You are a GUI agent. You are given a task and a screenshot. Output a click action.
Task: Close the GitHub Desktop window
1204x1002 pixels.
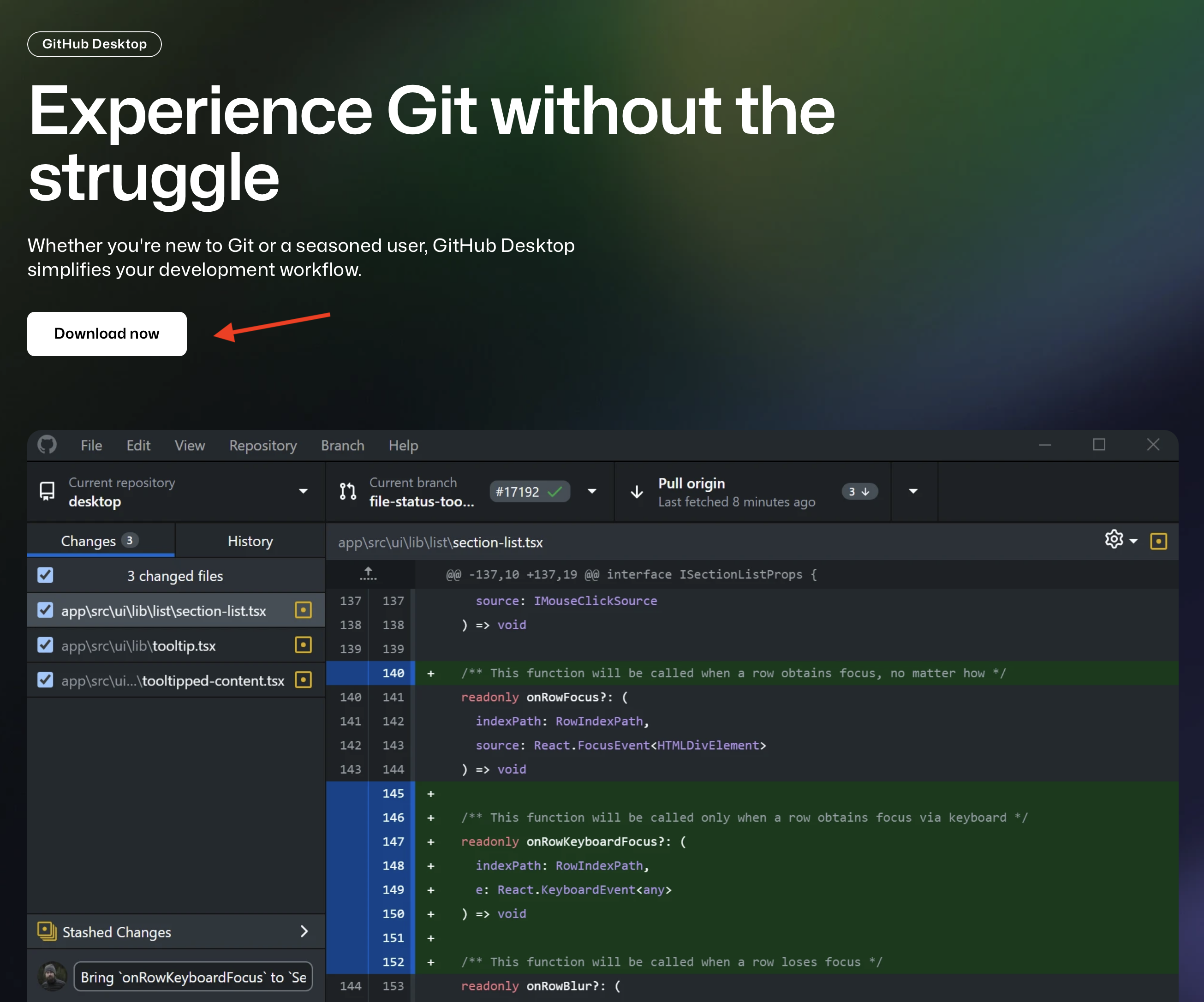click(x=1154, y=445)
